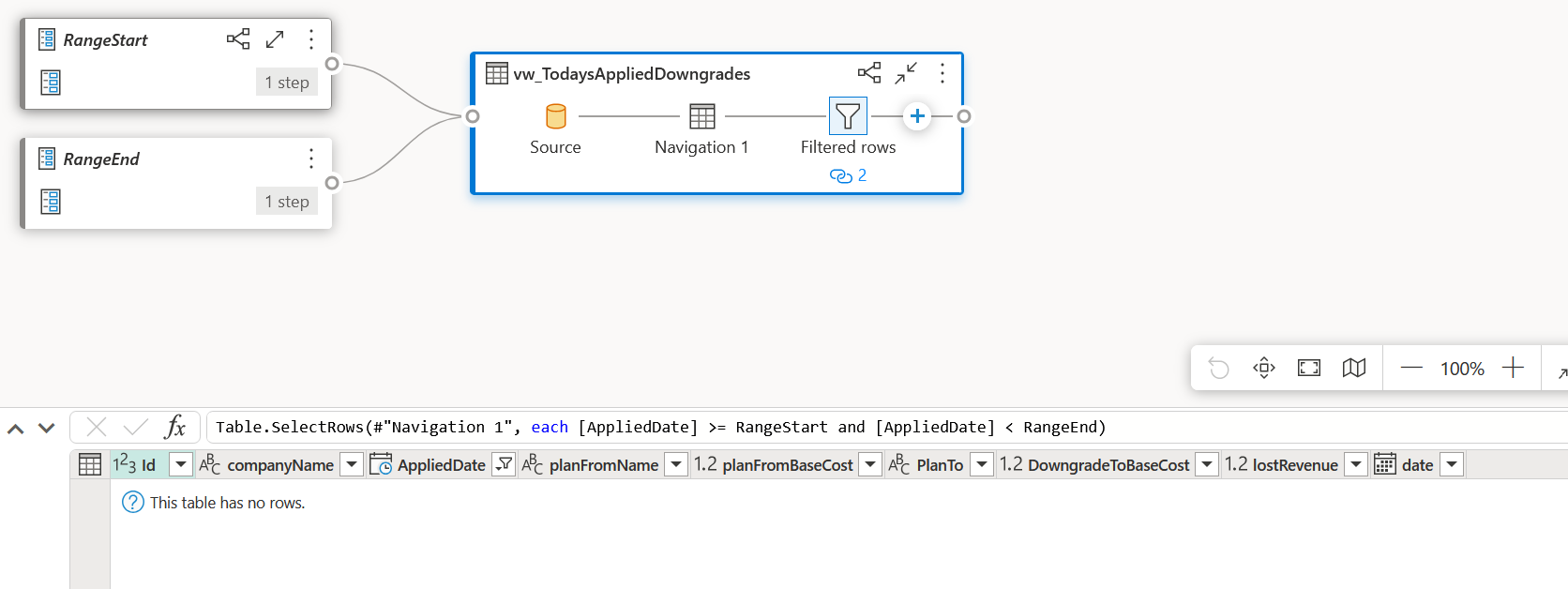
Task: Click RangeStart parameter header icon
Action: [x=47, y=39]
